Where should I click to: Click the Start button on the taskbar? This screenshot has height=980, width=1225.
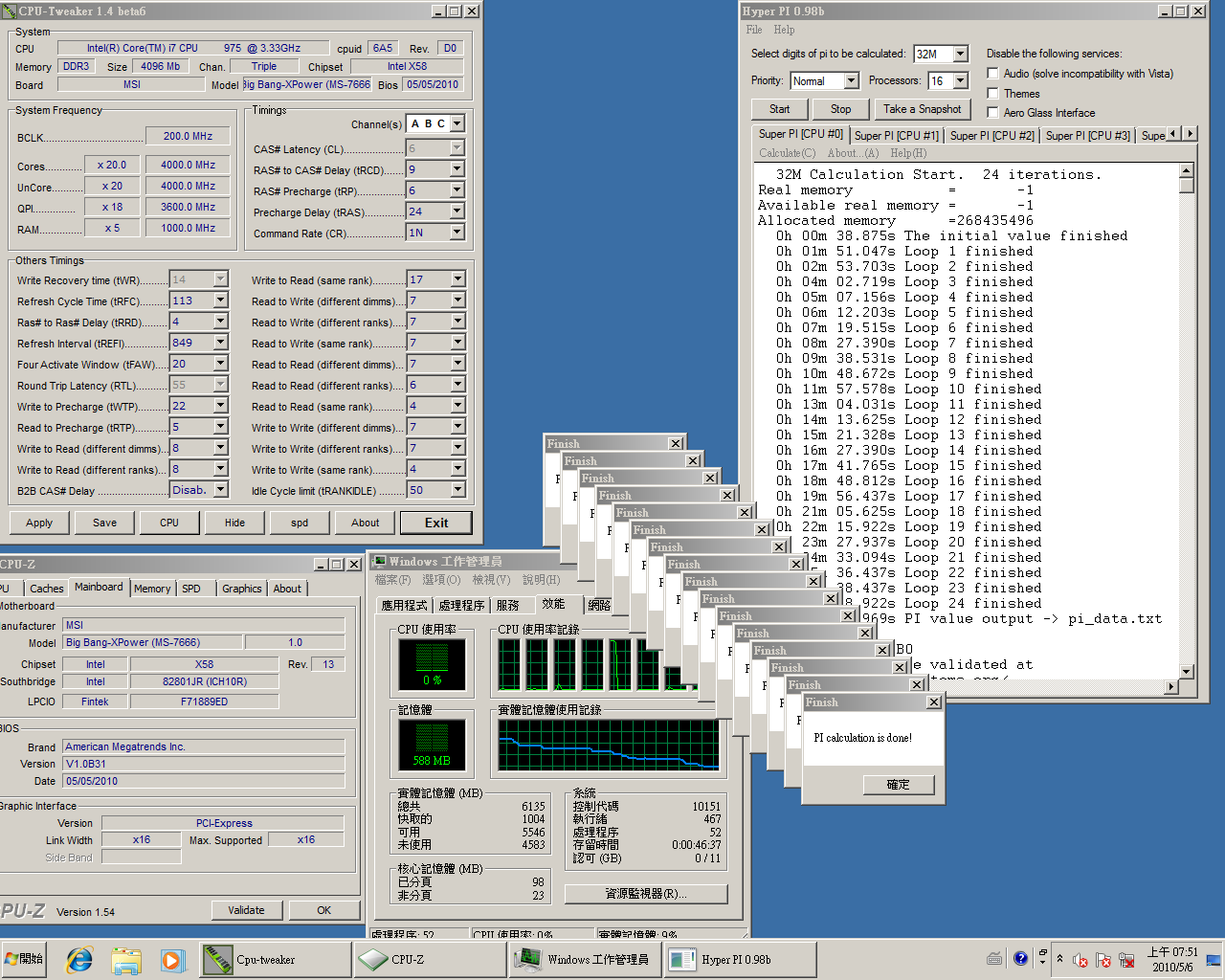tap(24, 959)
